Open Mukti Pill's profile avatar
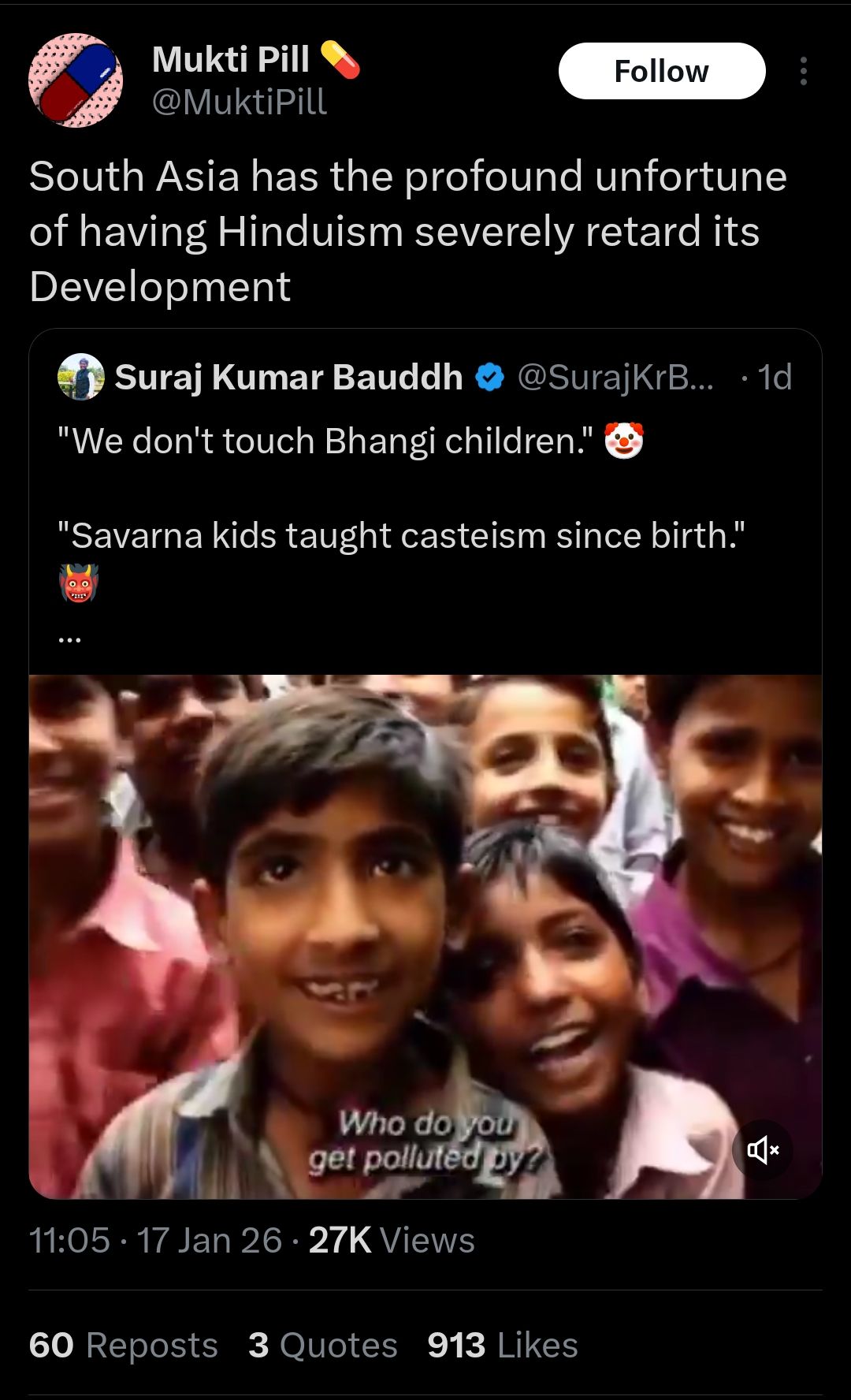Image resolution: width=851 pixels, height=1400 pixels. pyautogui.click(x=76, y=80)
